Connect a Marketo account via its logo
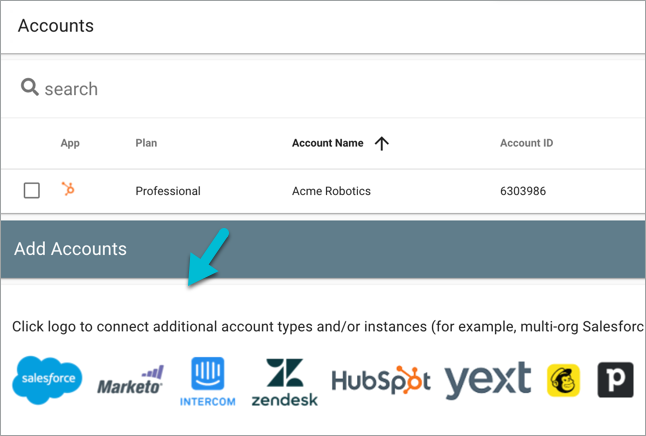Viewport: 646px width, 436px height. tap(130, 381)
